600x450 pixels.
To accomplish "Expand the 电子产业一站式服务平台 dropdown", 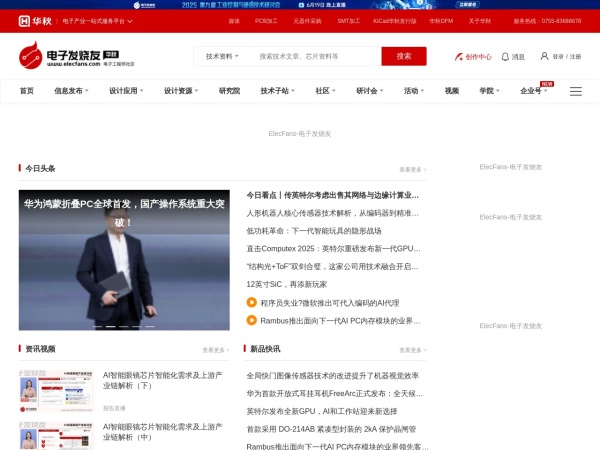I will 97,21.
